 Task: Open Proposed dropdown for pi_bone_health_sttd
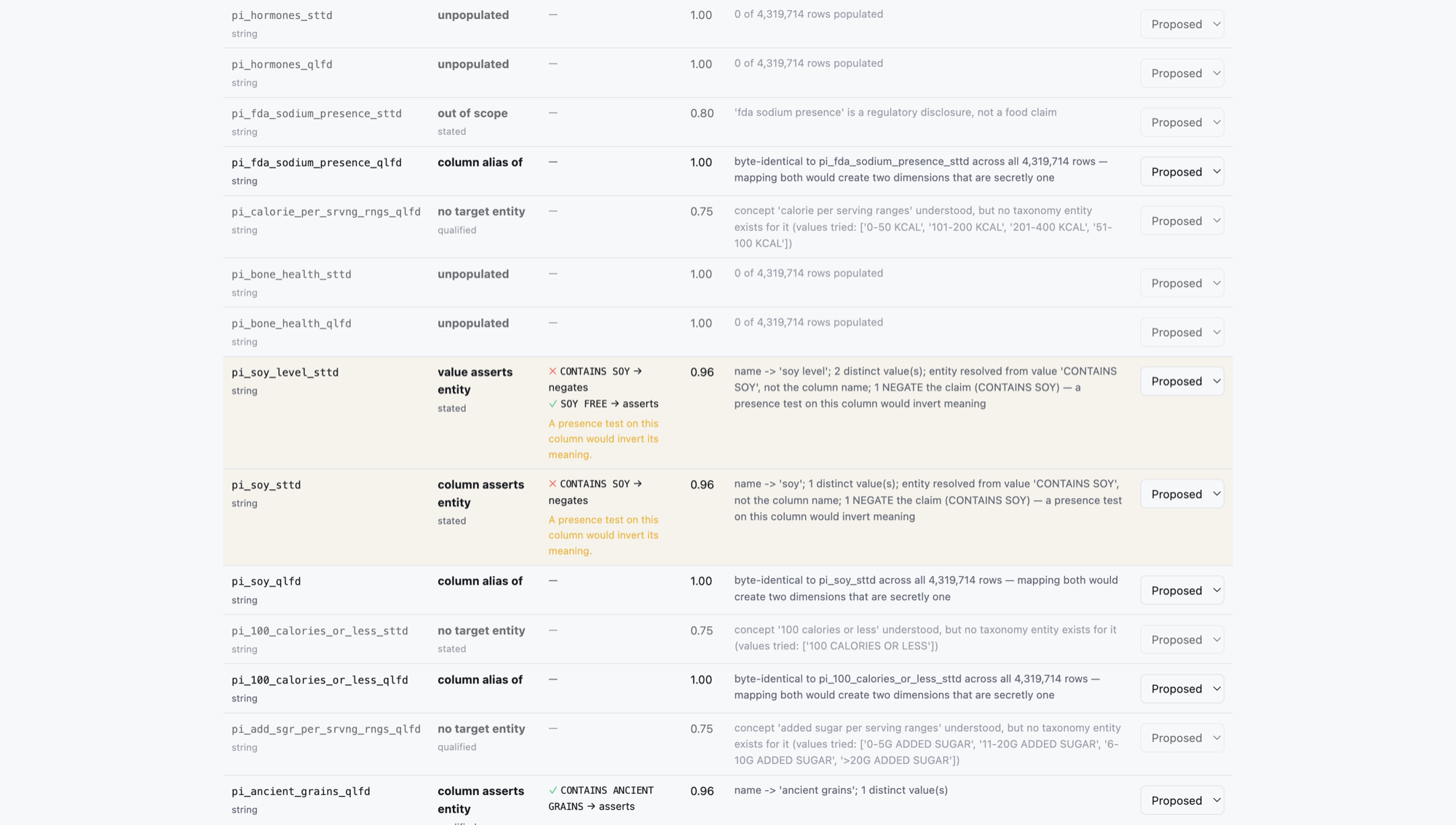pyautogui.click(x=1182, y=283)
